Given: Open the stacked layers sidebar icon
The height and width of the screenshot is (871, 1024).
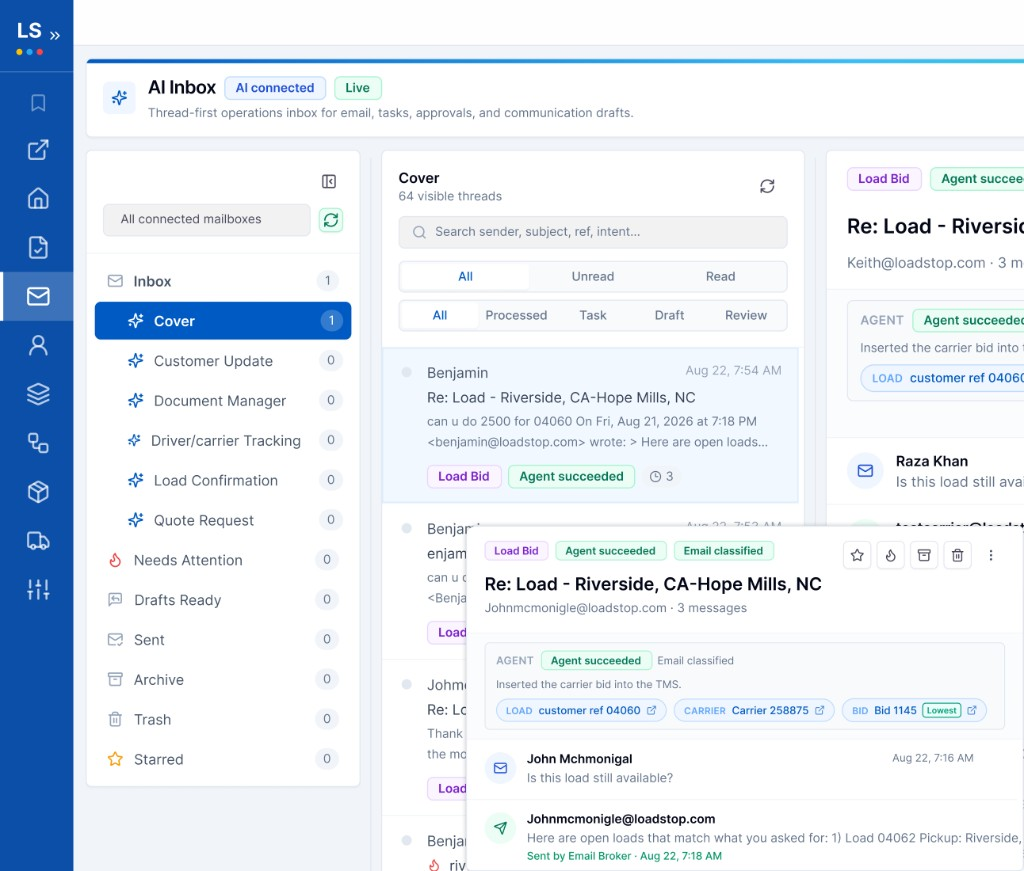Looking at the screenshot, I should (38, 394).
